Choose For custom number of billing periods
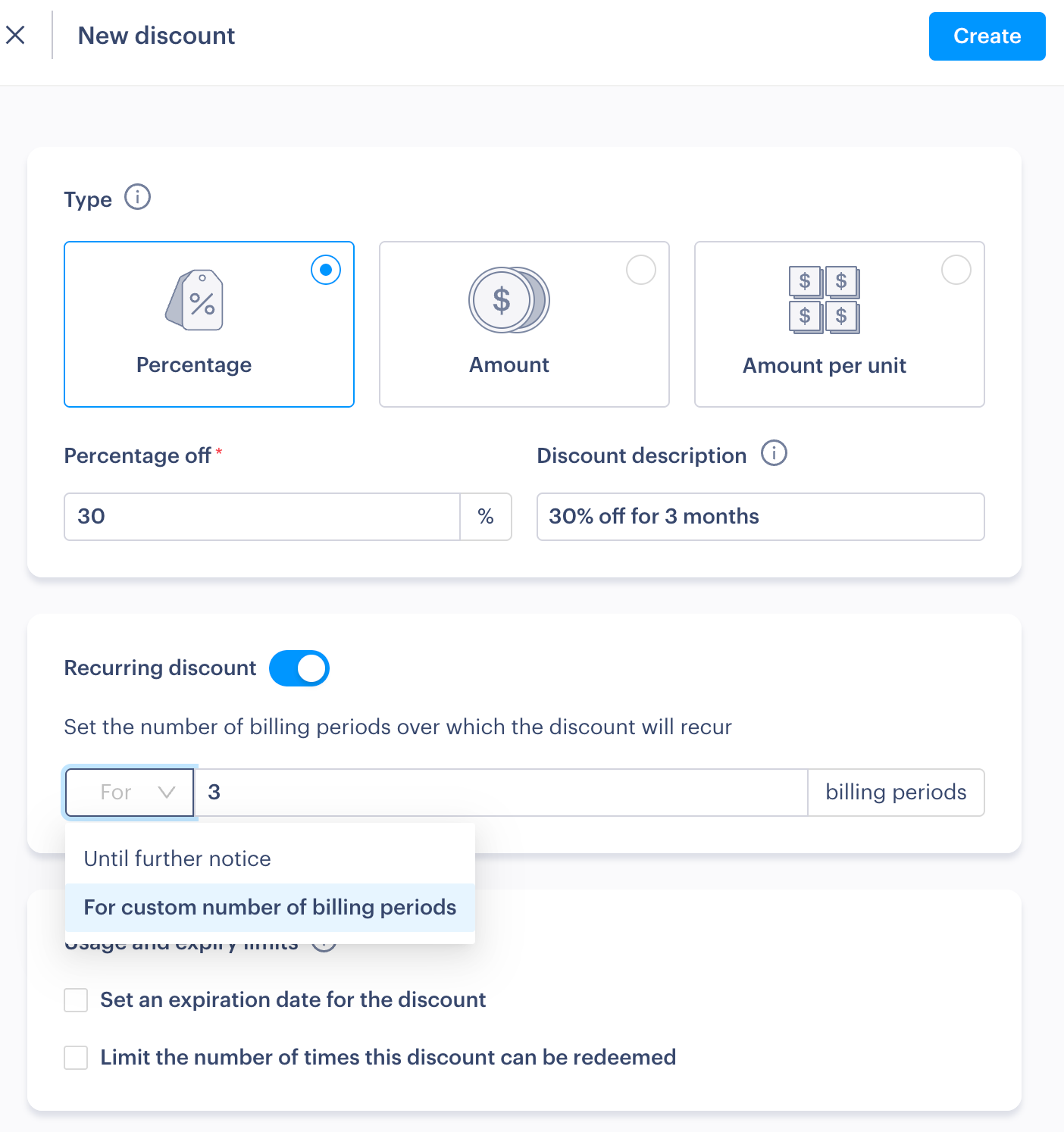 coord(270,907)
